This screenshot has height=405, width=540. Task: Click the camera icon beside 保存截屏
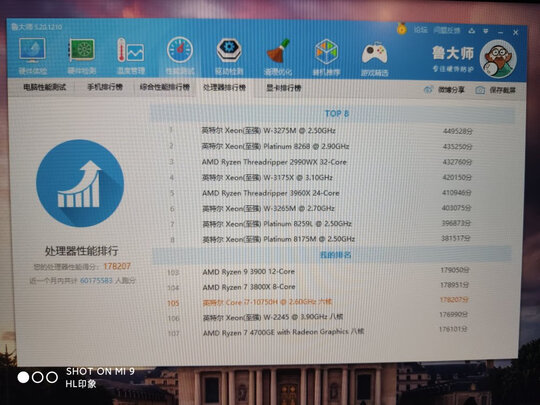click(x=480, y=90)
